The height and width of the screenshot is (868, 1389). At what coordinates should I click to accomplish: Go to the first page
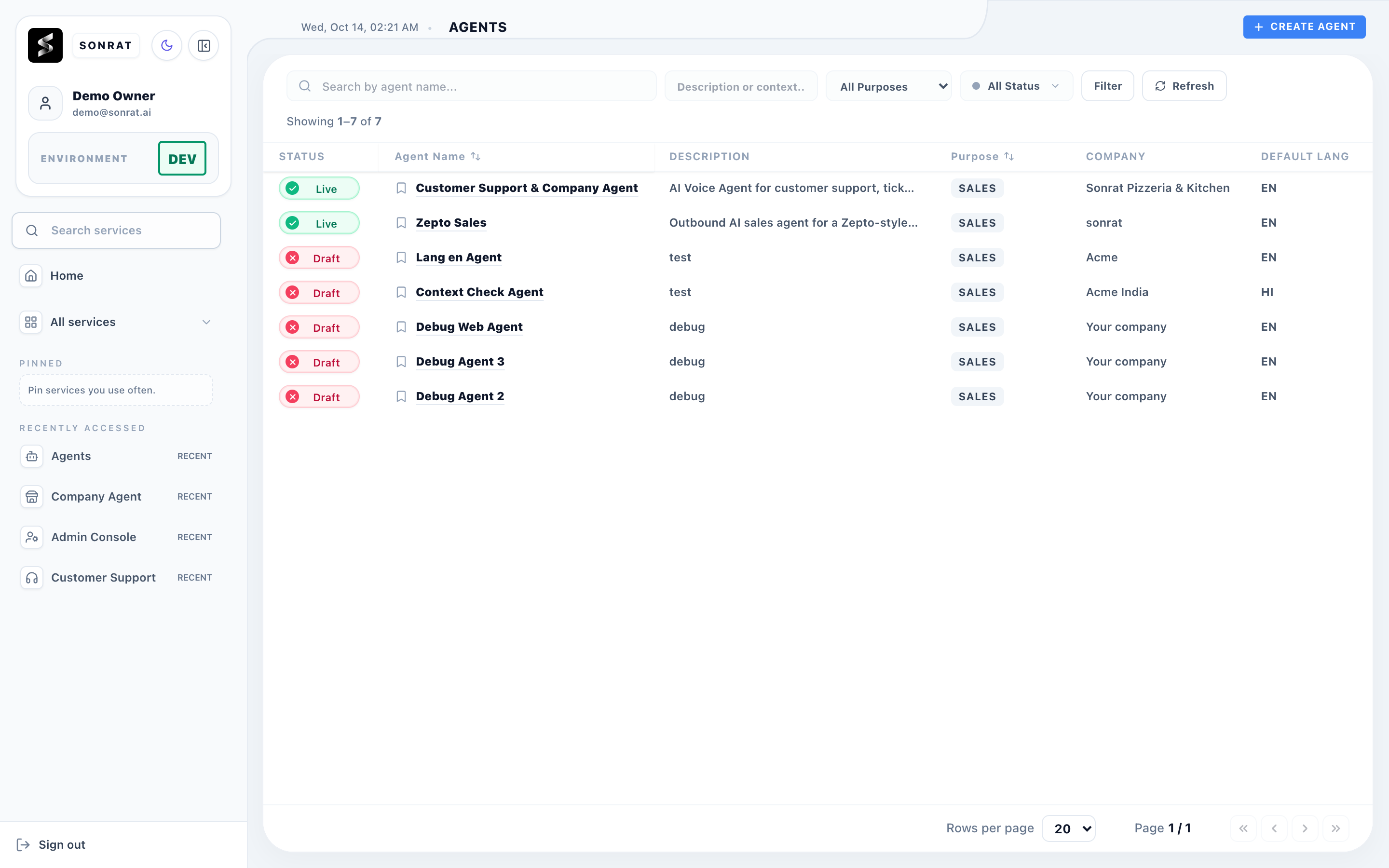tap(1243, 828)
